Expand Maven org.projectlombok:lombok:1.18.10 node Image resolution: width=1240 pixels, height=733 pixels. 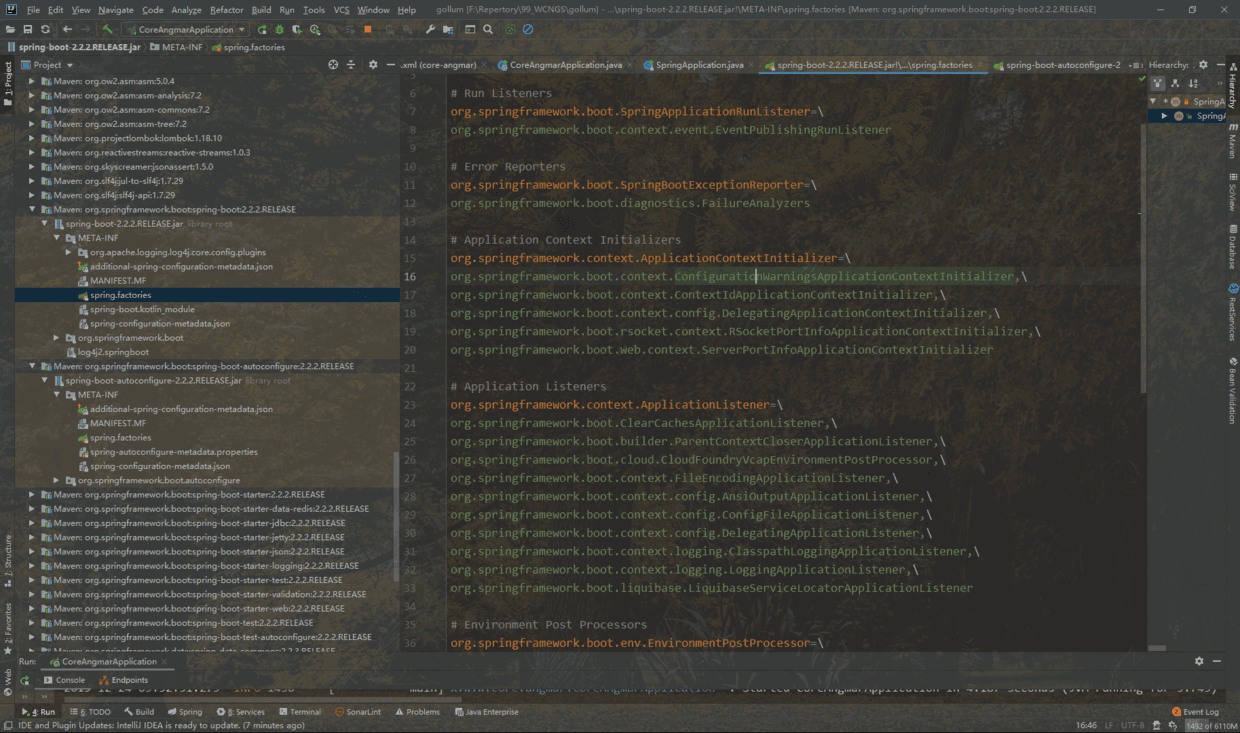coord(33,138)
